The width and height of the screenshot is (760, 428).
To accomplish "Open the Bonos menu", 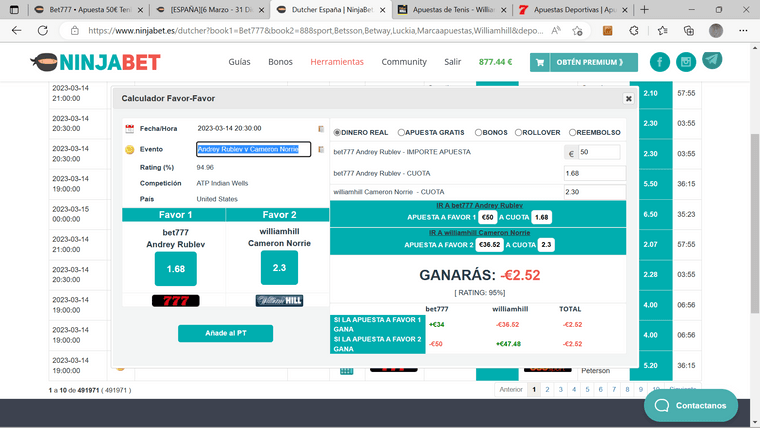I will coord(280,62).
